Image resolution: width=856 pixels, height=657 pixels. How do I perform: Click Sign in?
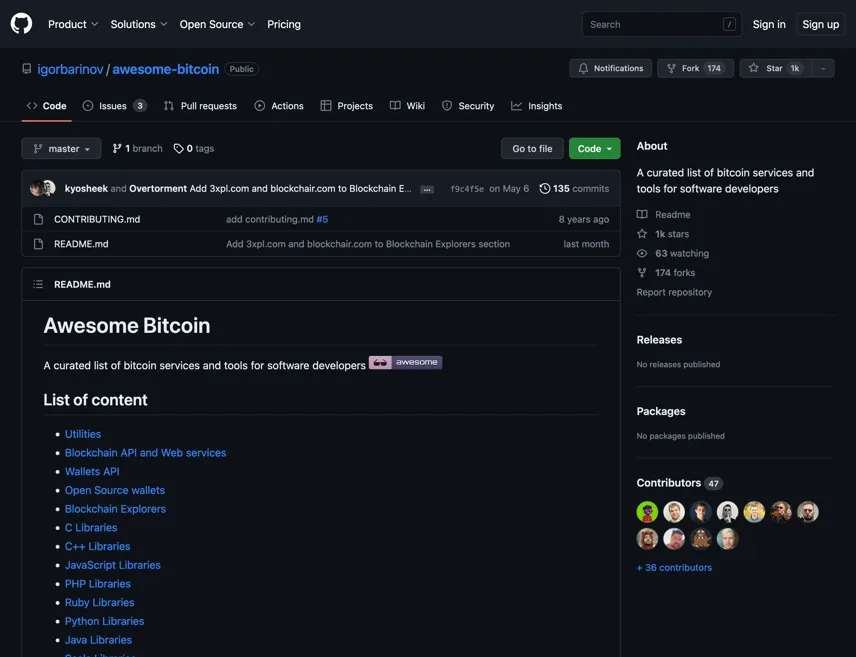[769, 24]
